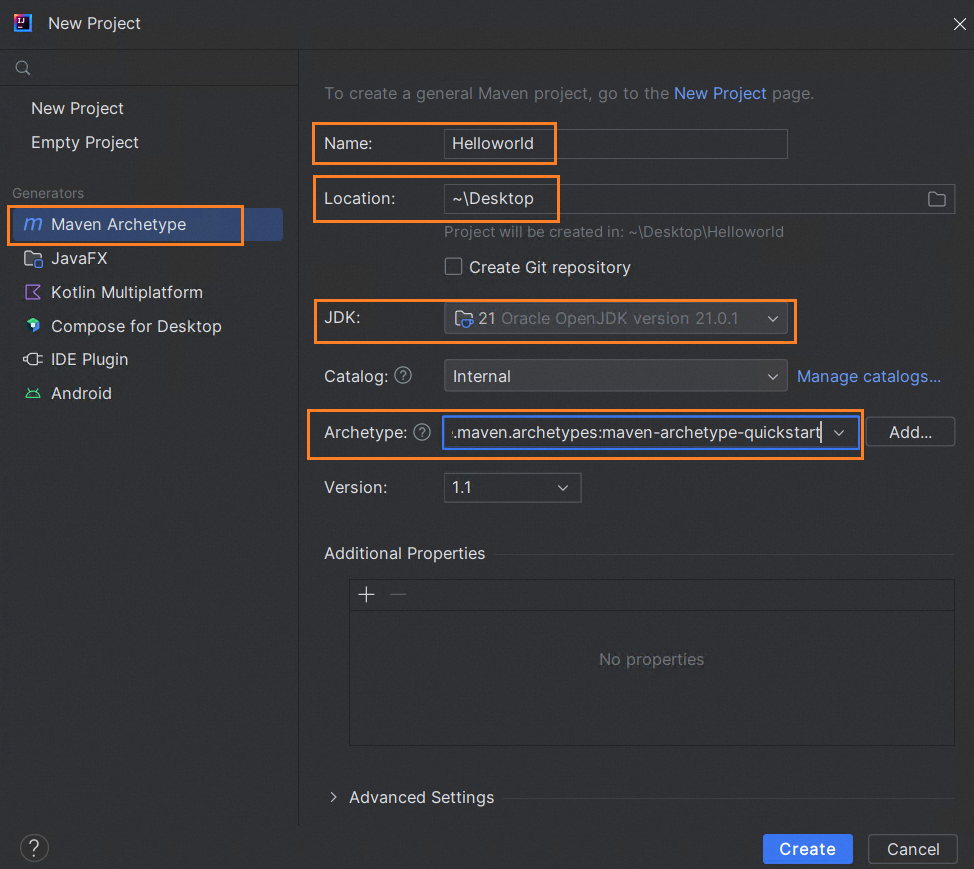Open help via bottom-left question mark
The width and height of the screenshot is (974, 869).
[x=34, y=848]
